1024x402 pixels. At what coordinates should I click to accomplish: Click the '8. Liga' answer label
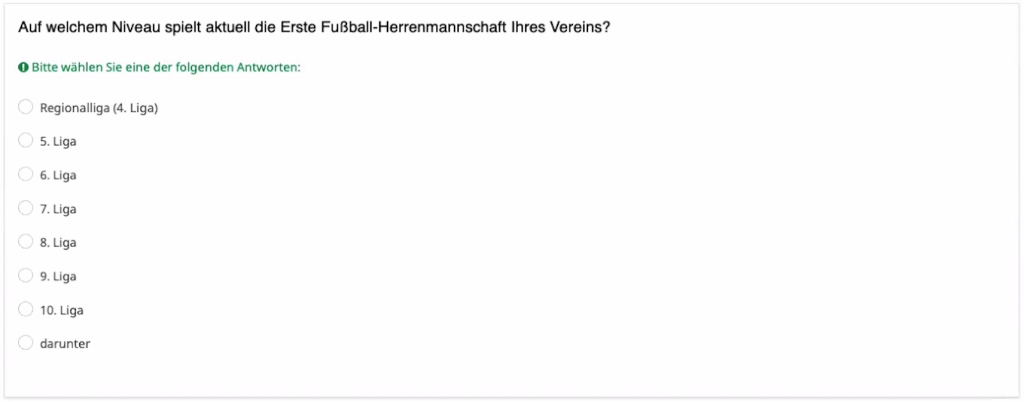click(58, 242)
